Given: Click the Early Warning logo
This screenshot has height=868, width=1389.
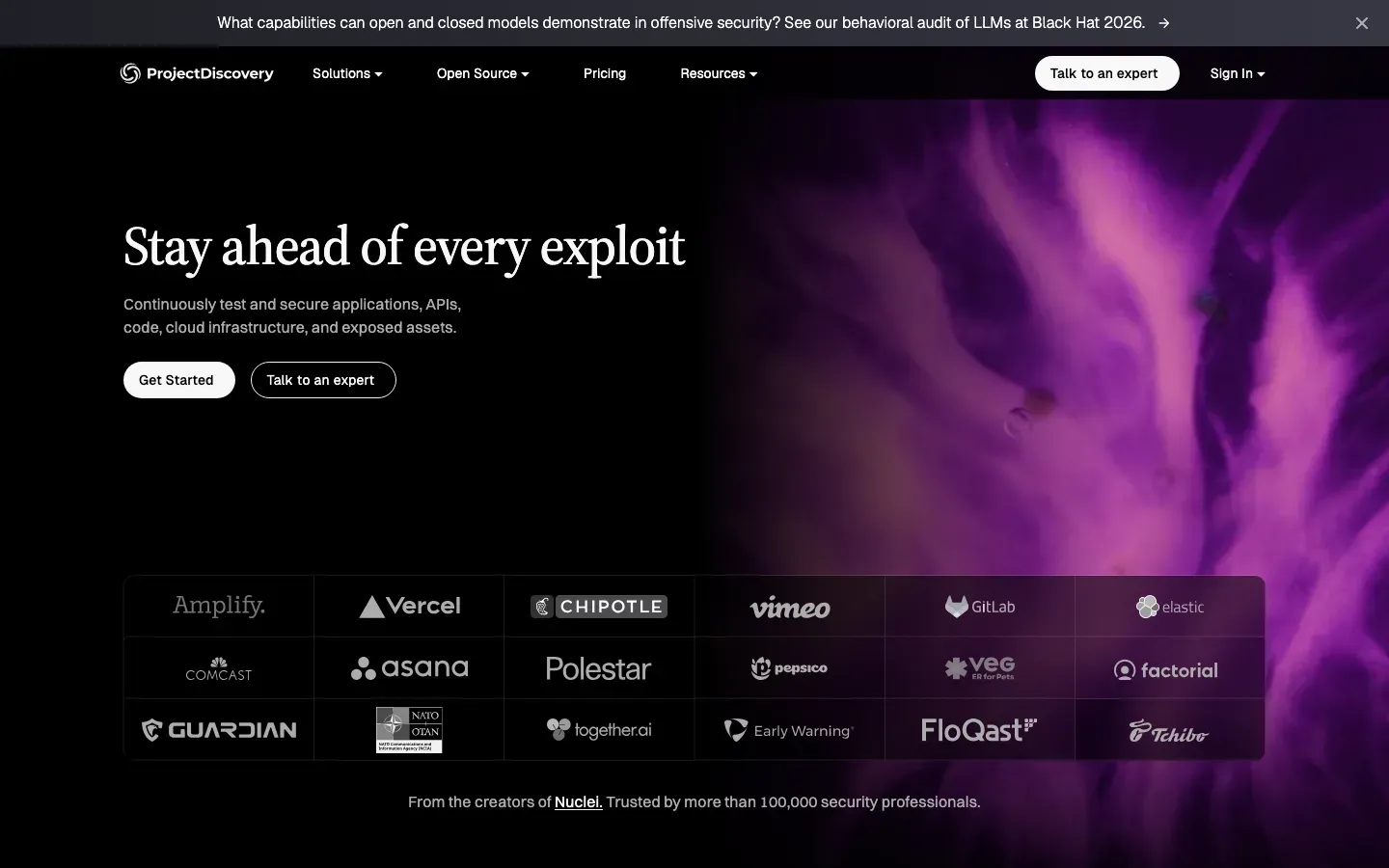Looking at the screenshot, I should [x=789, y=730].
